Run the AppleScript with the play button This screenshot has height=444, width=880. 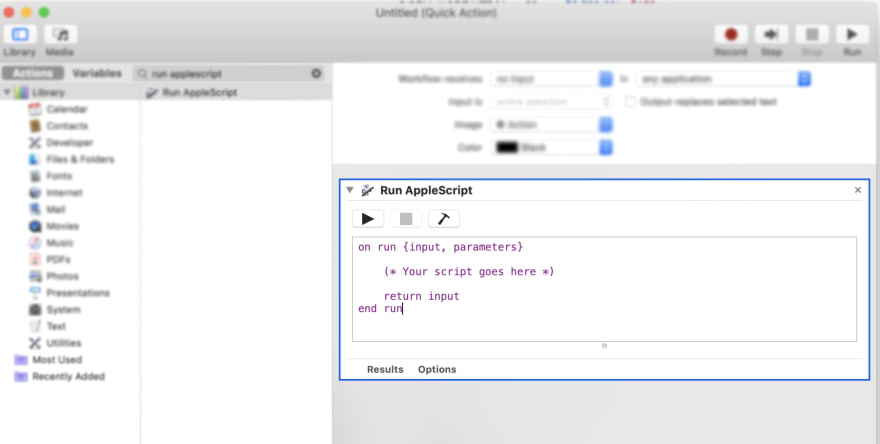tap(368, 218)
